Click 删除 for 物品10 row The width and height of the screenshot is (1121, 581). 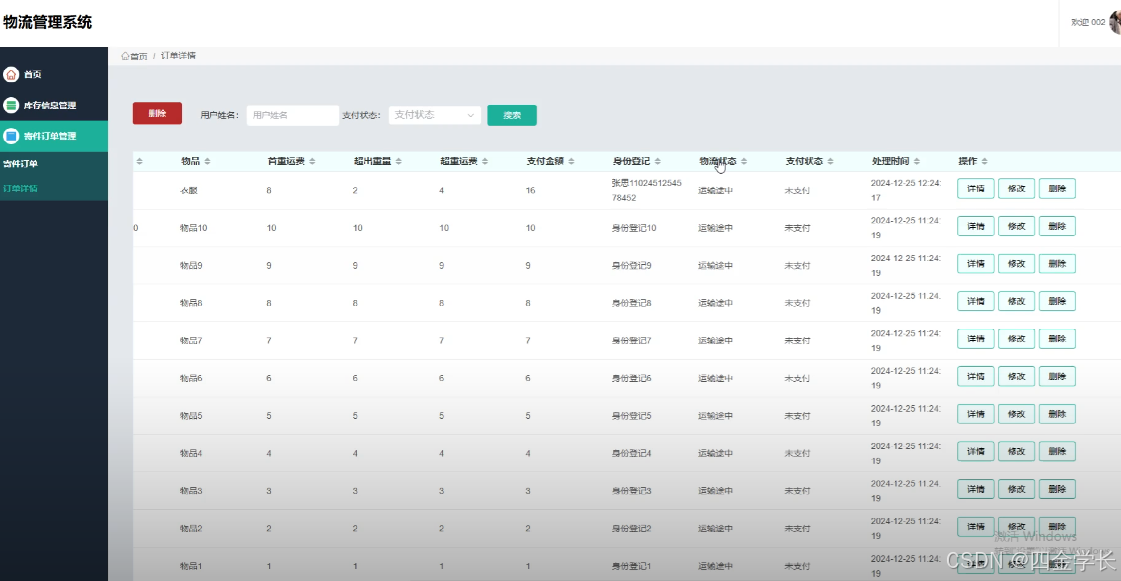coord(1057,227)
